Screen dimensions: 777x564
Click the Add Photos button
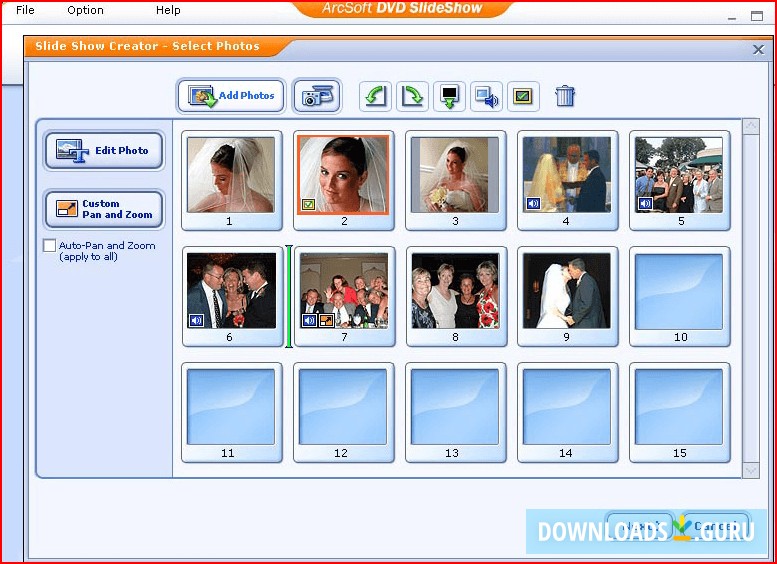coord(231,96)
